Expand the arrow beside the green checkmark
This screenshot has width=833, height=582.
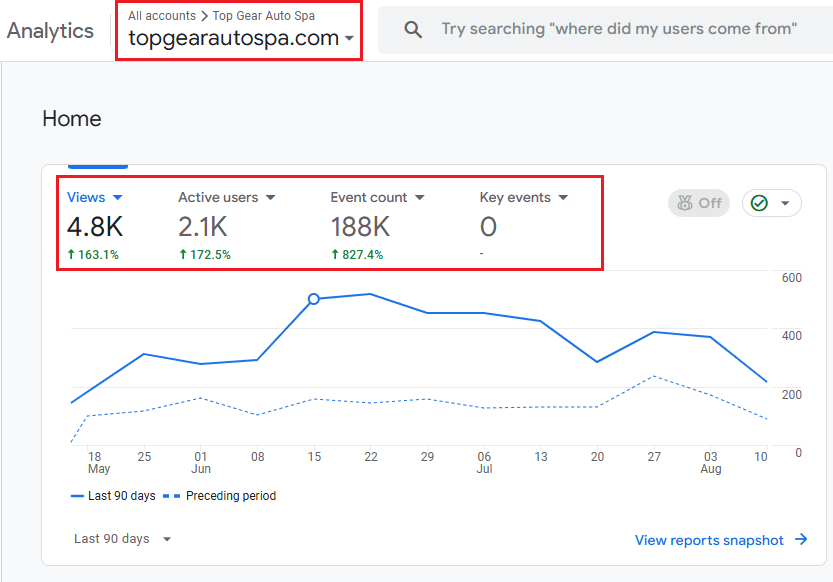785,204
